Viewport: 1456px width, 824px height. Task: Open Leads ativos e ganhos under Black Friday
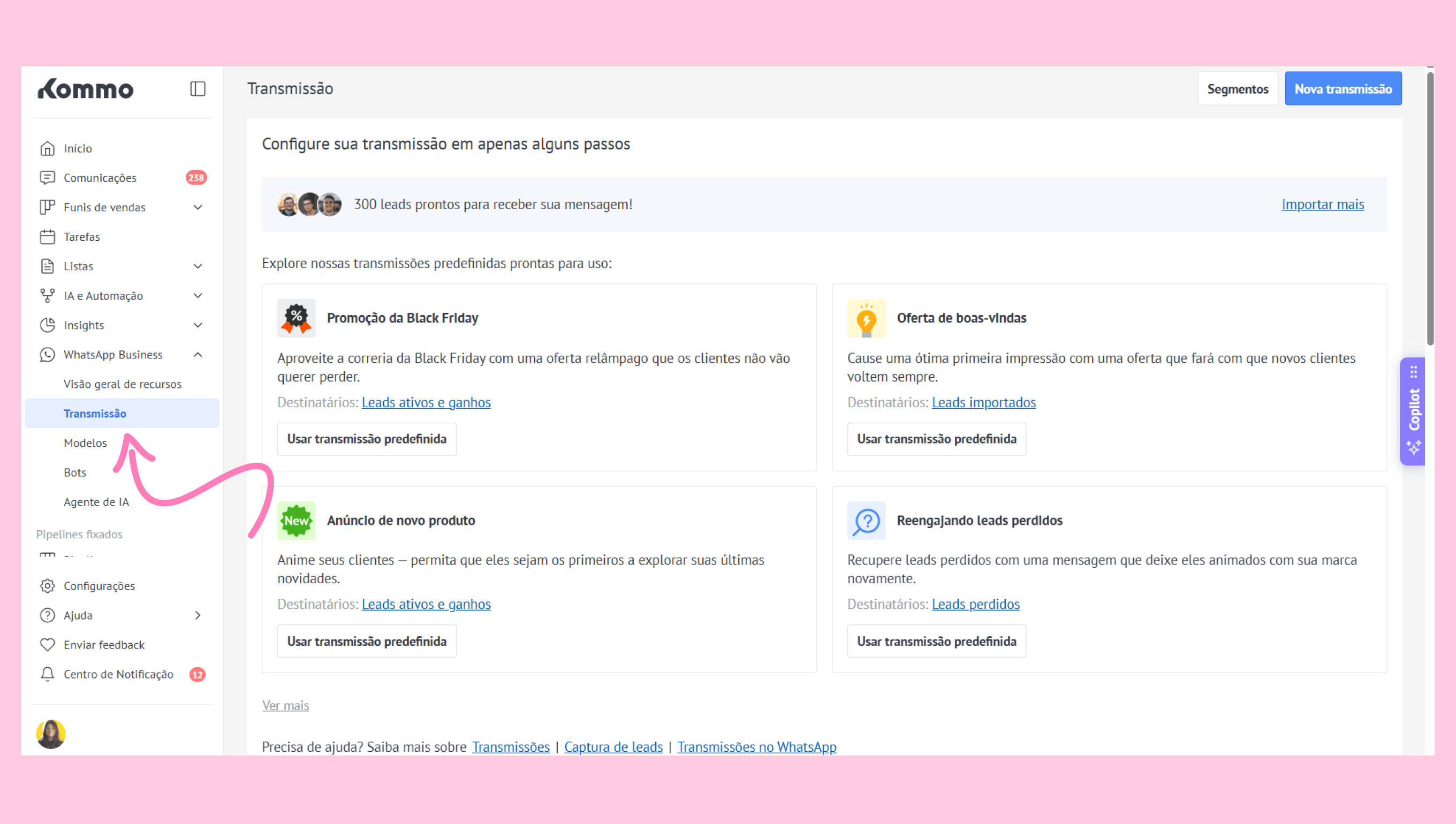pos(426,402)
